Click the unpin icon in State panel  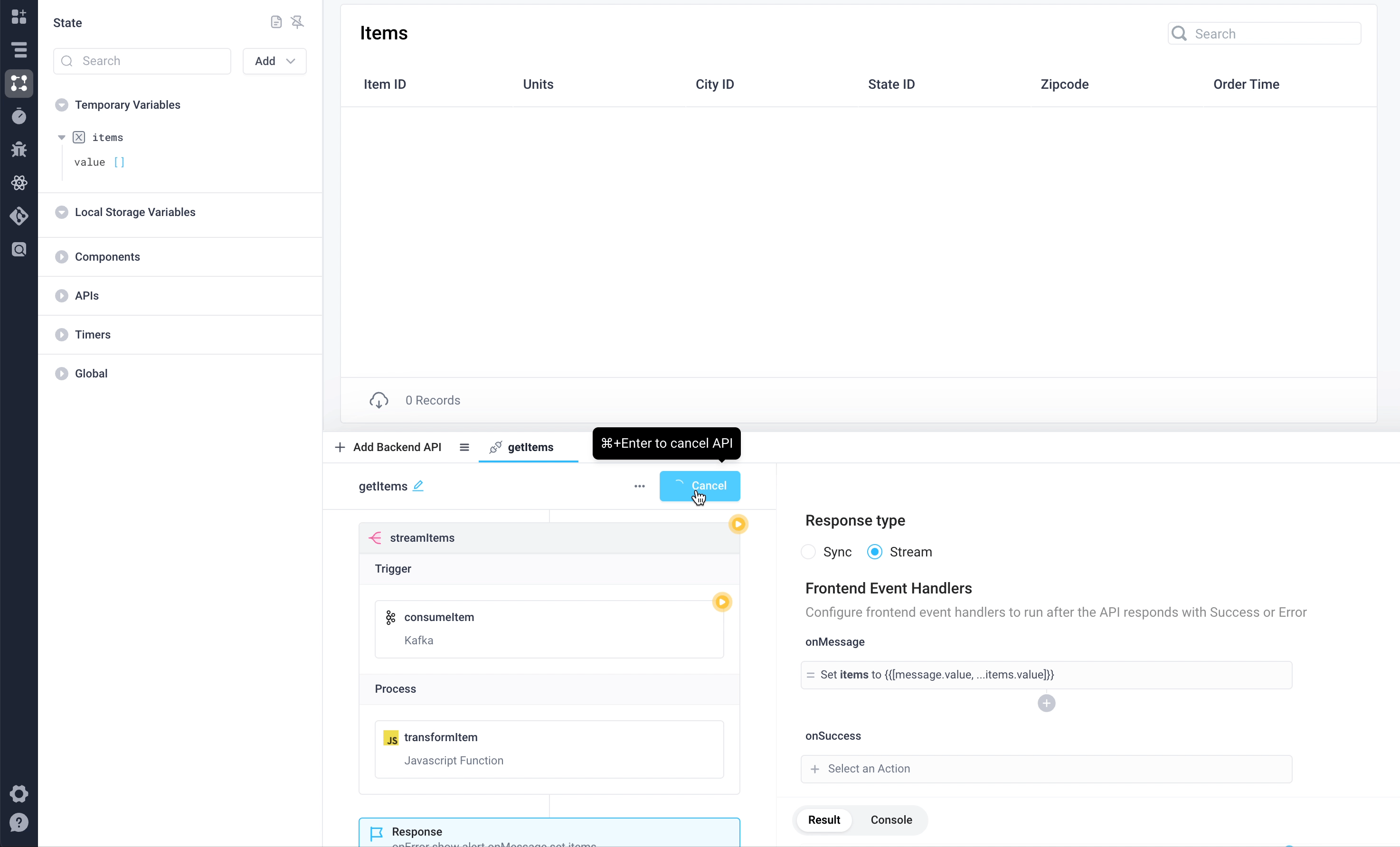point(297,22)
